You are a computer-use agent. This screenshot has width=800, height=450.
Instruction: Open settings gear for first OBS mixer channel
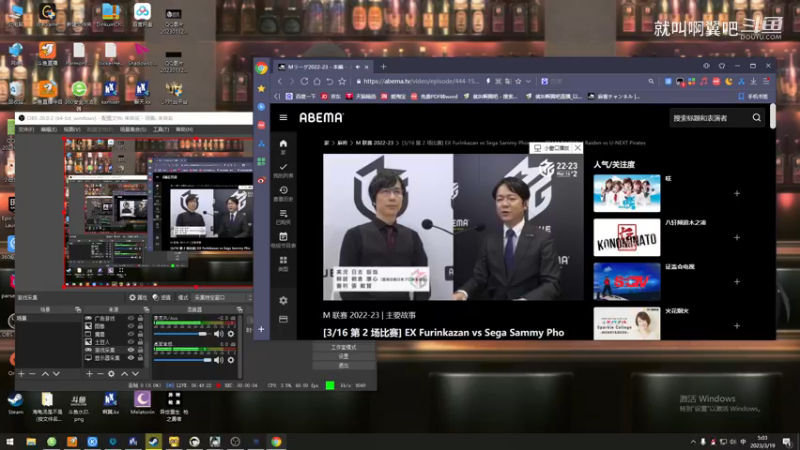coord(231,334)
